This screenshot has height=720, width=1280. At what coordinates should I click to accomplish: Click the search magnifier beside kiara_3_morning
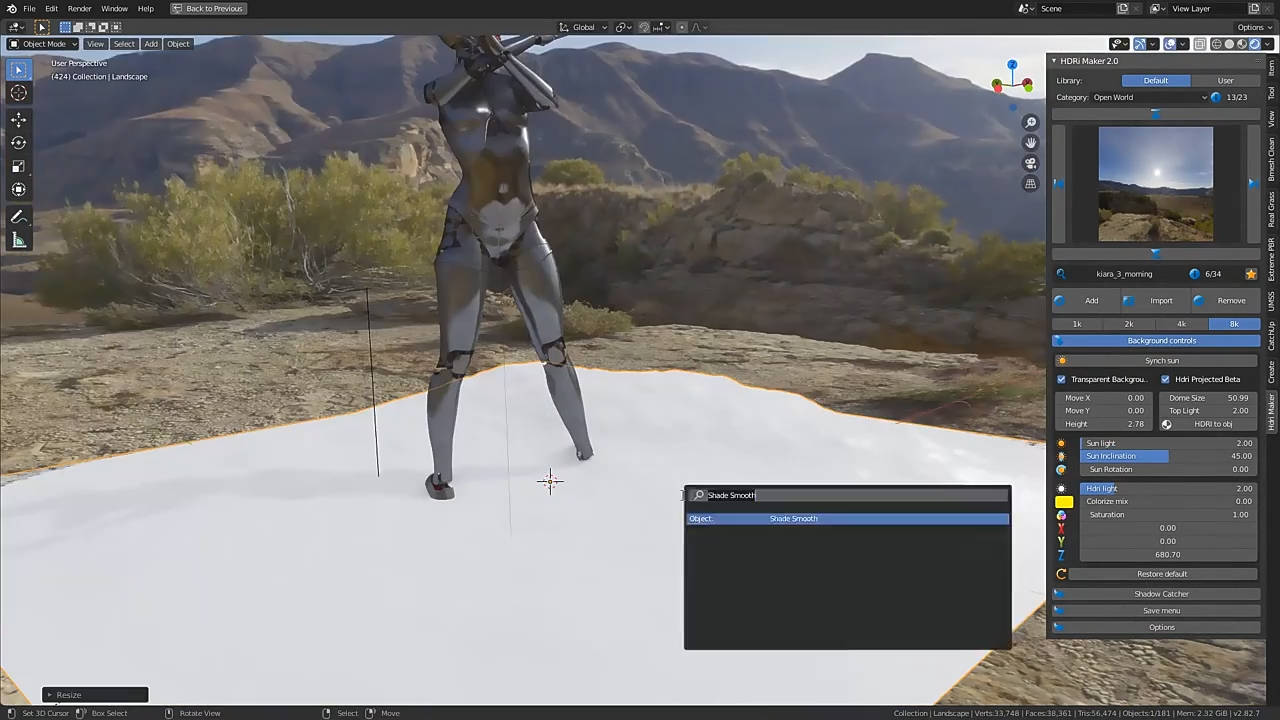tap(1061, 274)
